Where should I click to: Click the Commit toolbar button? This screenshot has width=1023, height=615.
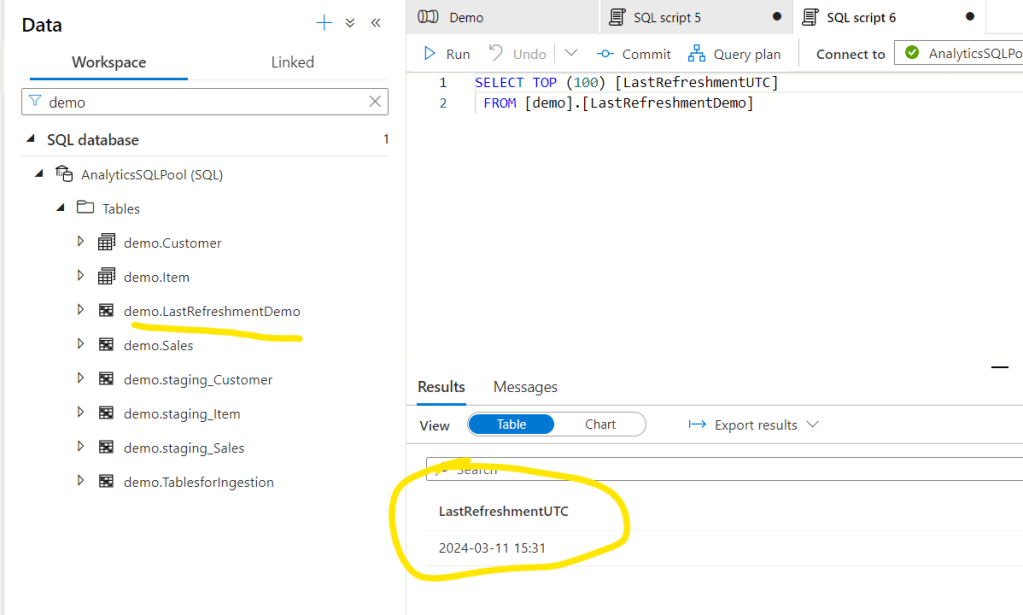[x=634, y=54]
